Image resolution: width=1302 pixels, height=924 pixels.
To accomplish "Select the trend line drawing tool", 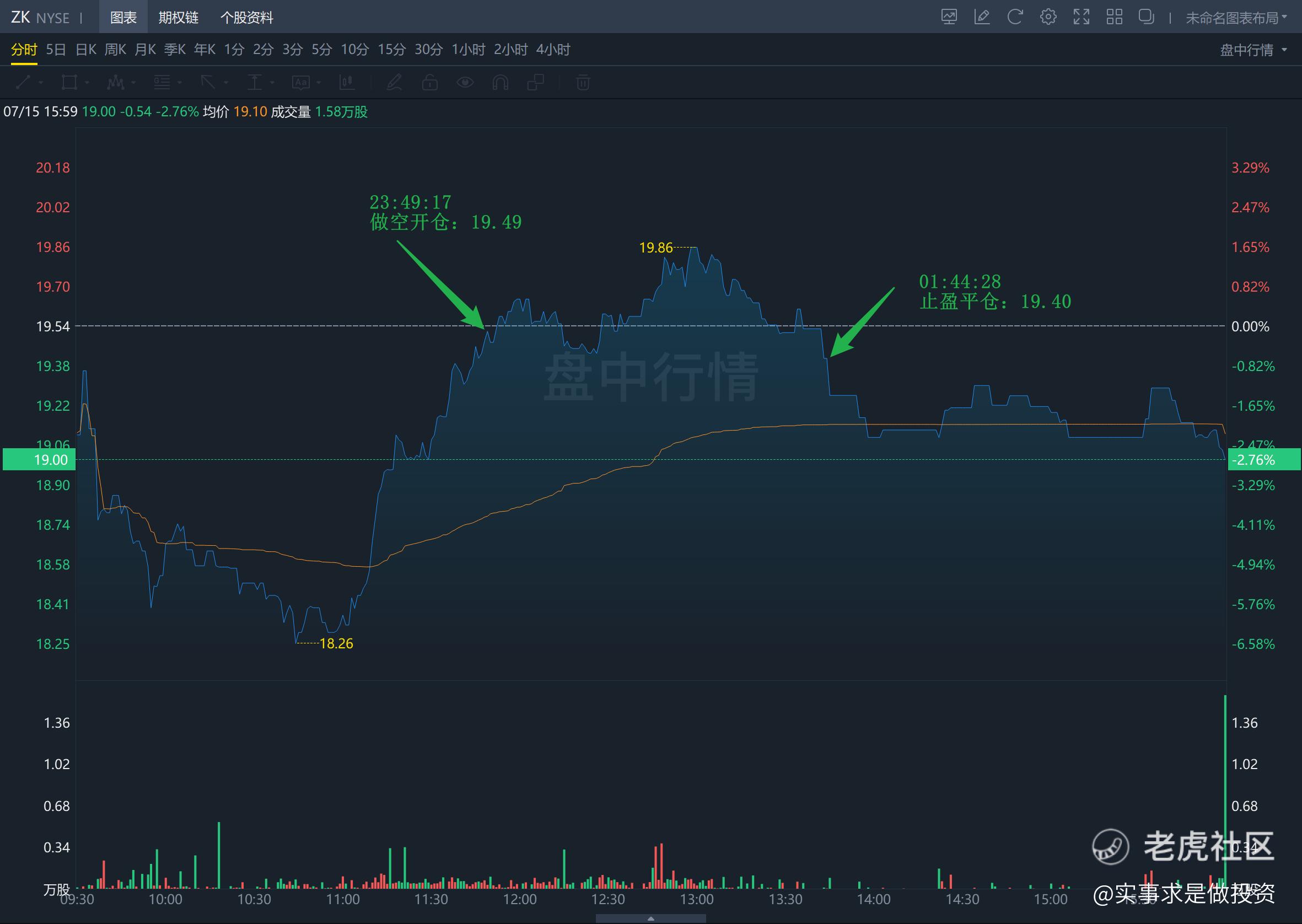I will (x=24, y=83).
